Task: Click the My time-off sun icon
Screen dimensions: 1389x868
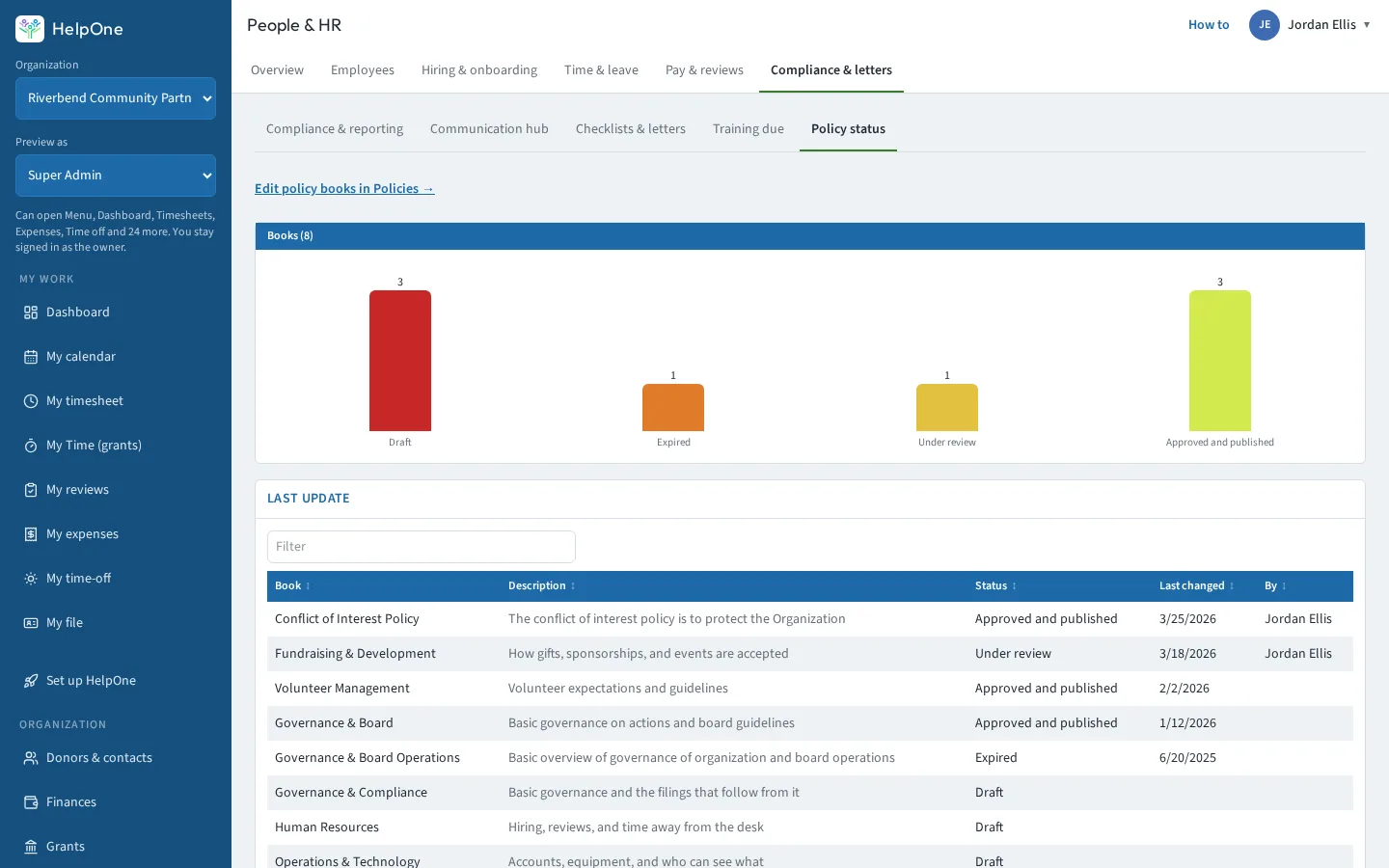Action: pyautogui.click(x=31, y=579)
